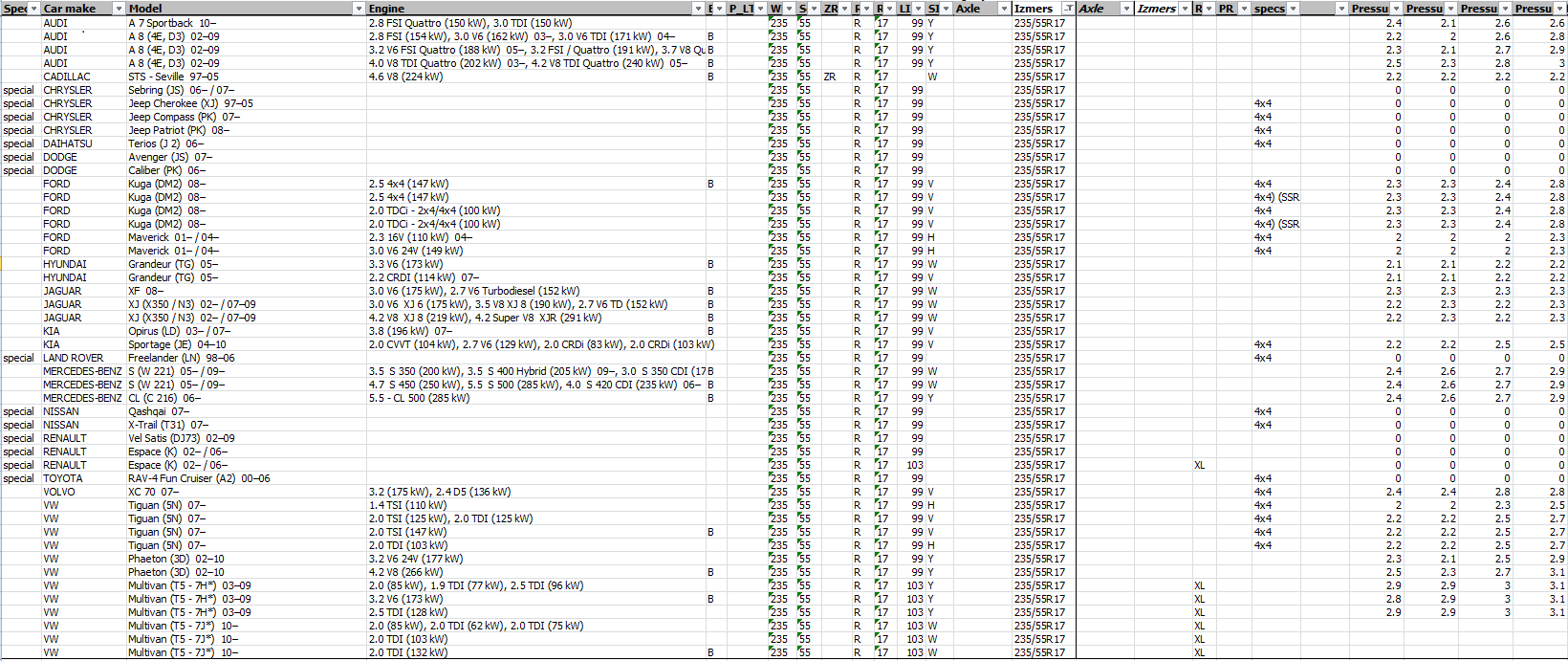Open the Model column filter dropdown
1568x661 pixels.
coord(359,9)
